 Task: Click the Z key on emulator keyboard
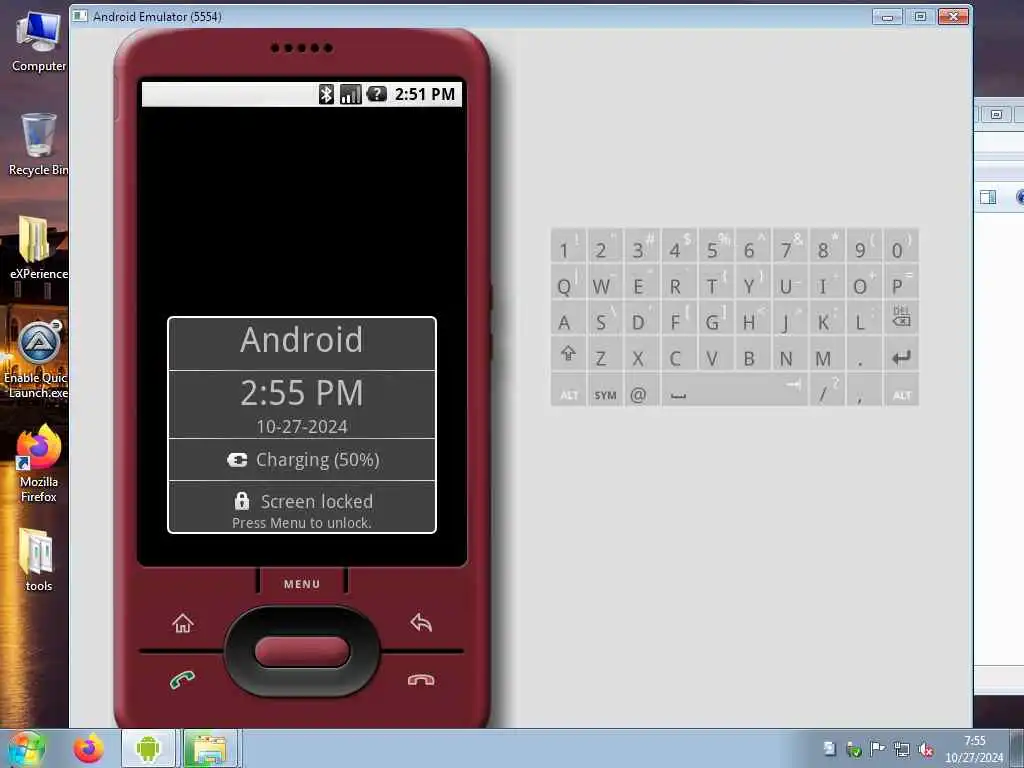click(605, 355)
